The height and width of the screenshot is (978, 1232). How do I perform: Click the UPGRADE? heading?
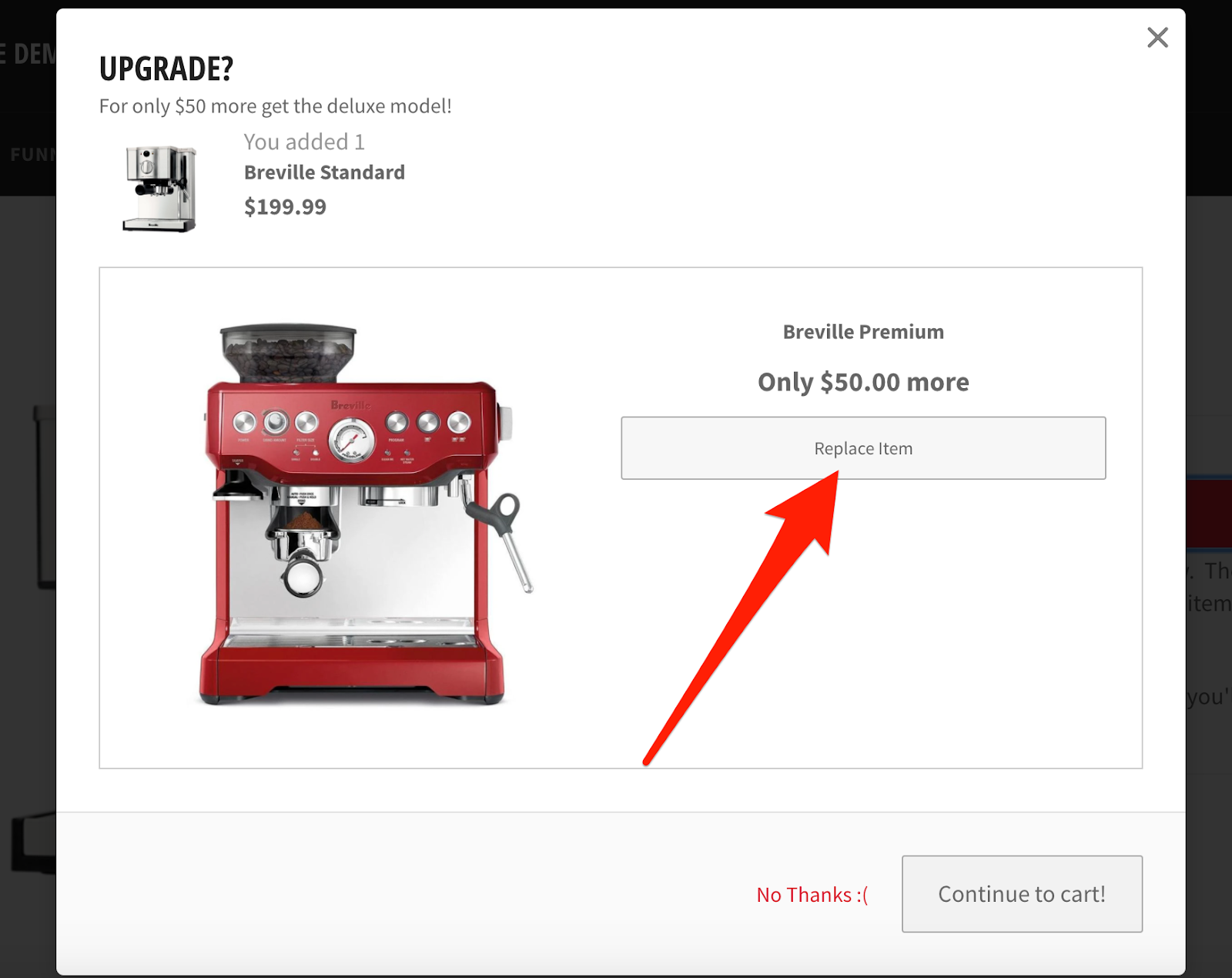click(x=166, y=69)
